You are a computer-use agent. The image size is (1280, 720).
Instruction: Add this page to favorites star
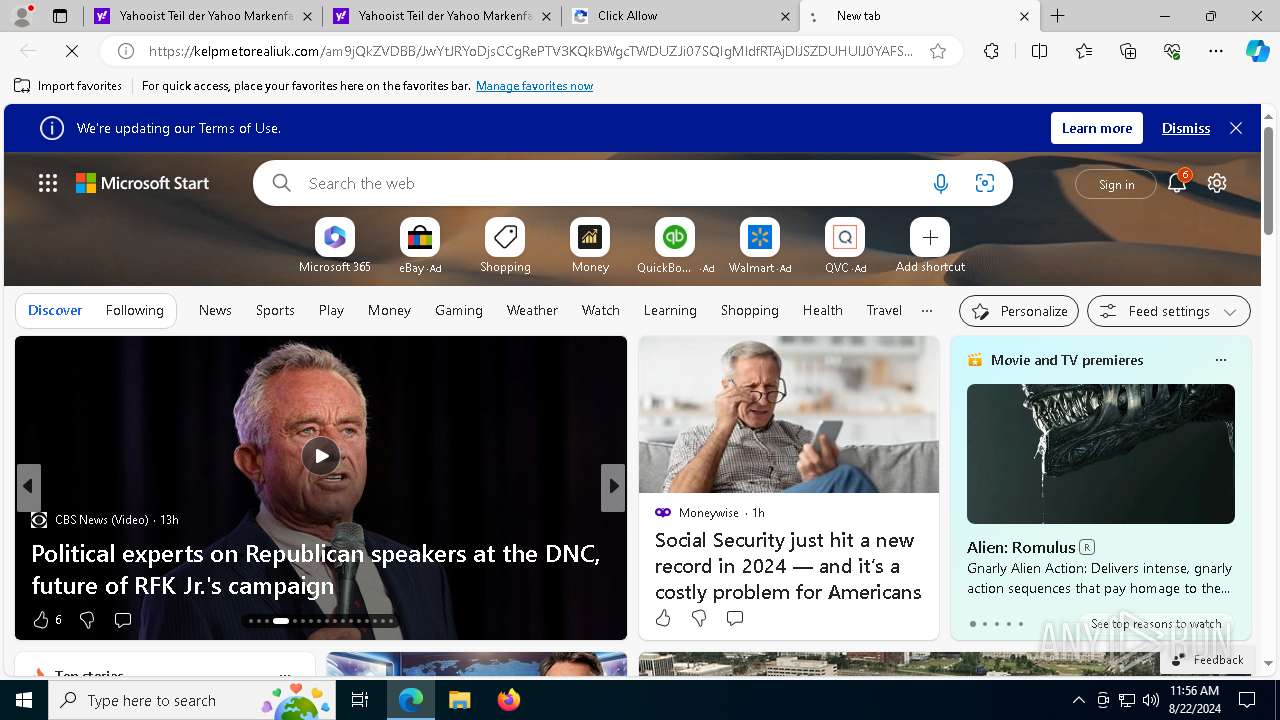click(x=938, y=51)
